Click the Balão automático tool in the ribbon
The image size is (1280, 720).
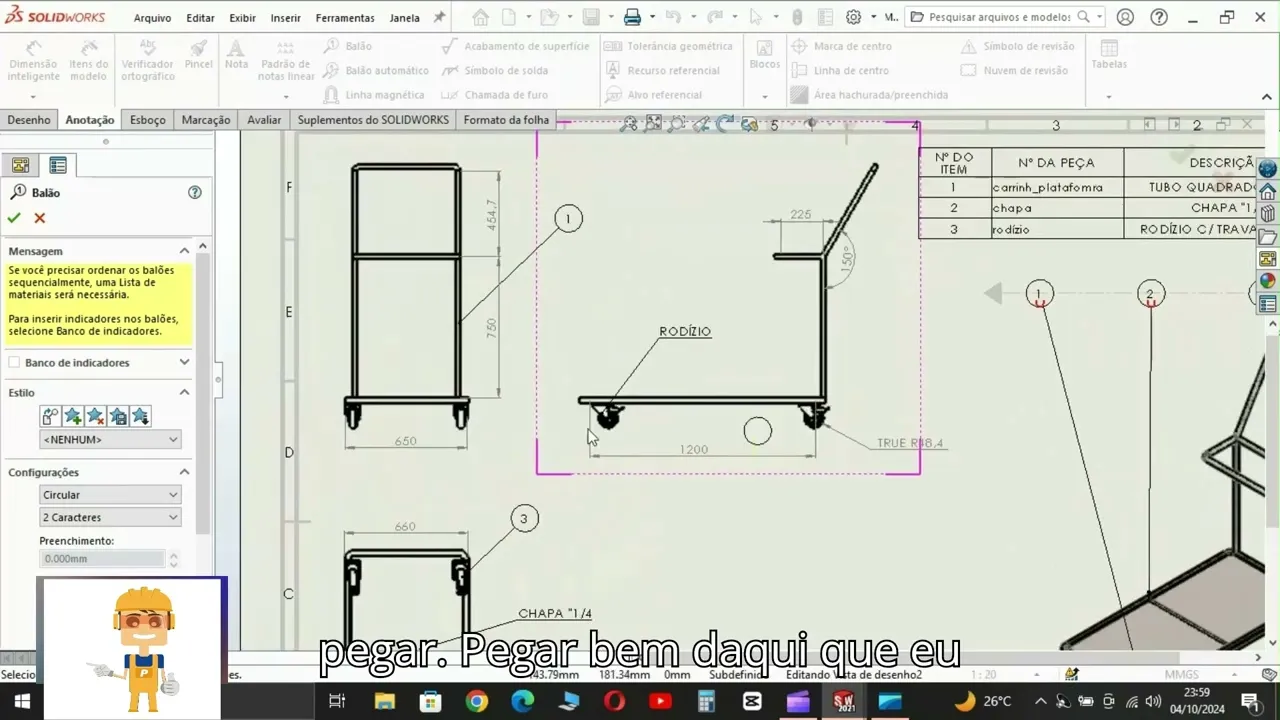[376, 70]
